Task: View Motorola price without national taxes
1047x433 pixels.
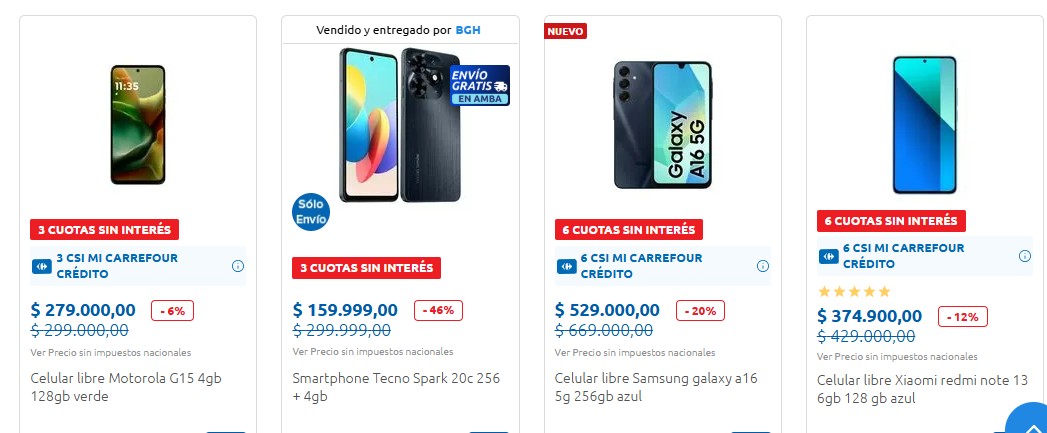Action: click(111, 352)
